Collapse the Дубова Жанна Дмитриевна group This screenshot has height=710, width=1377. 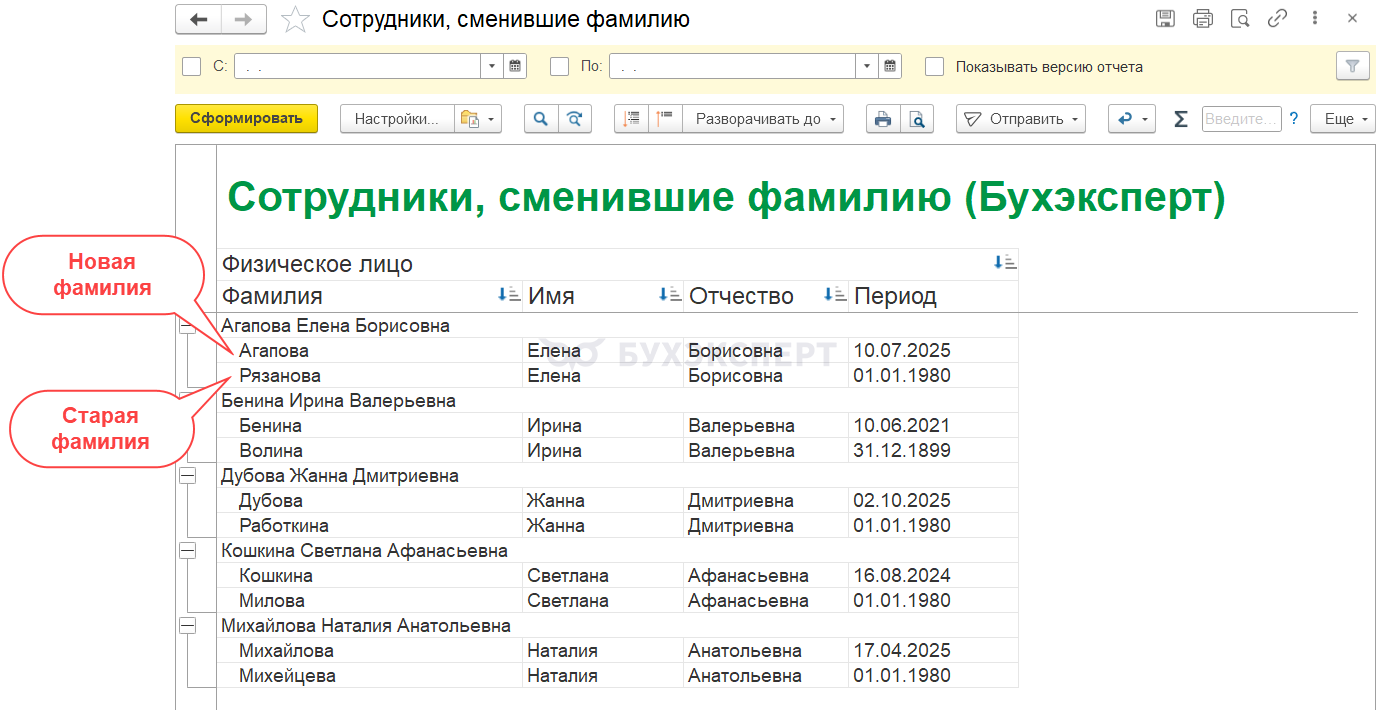click(187, 476)
